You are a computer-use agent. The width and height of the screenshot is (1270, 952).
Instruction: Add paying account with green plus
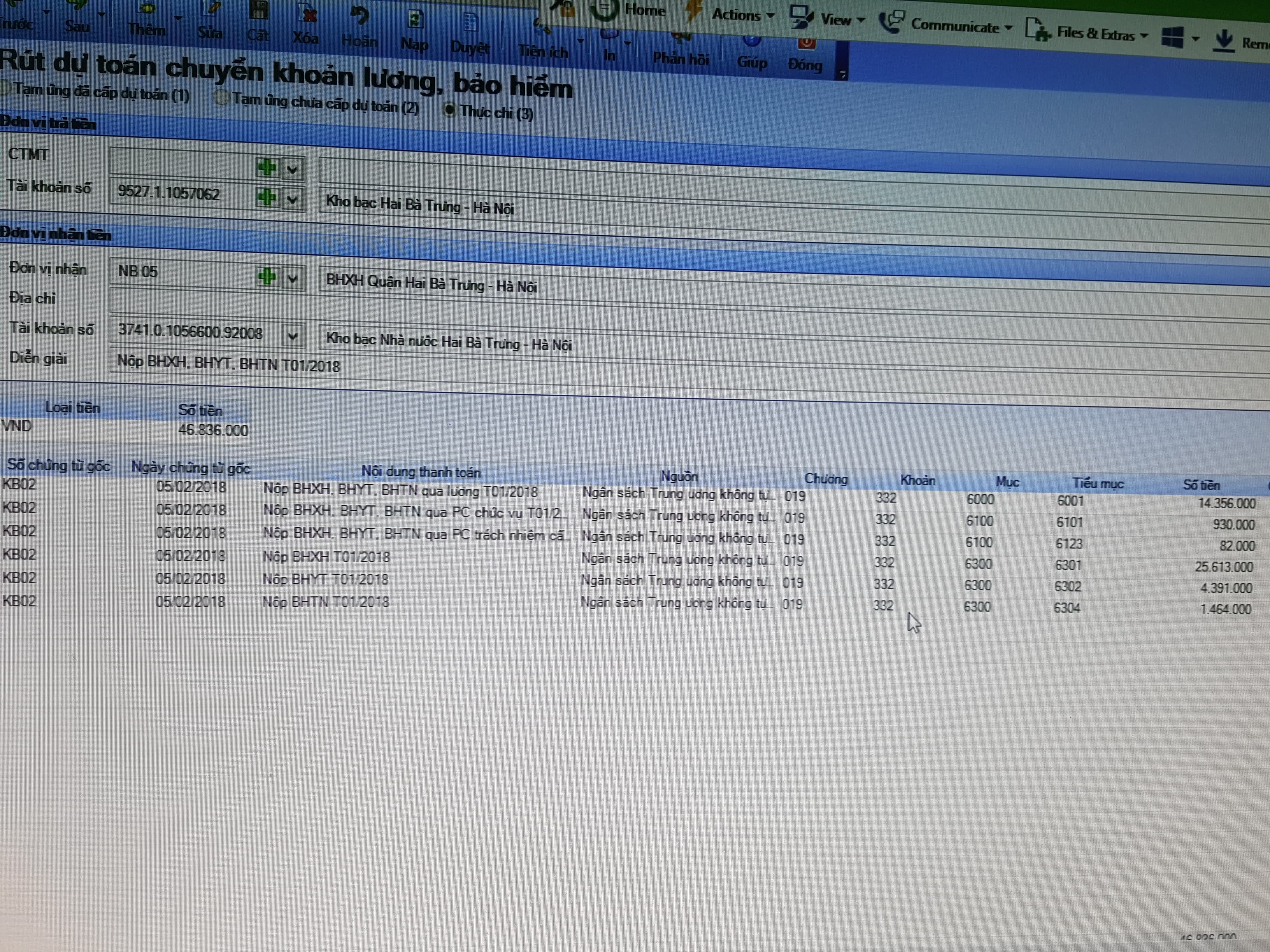coord(267,198)
